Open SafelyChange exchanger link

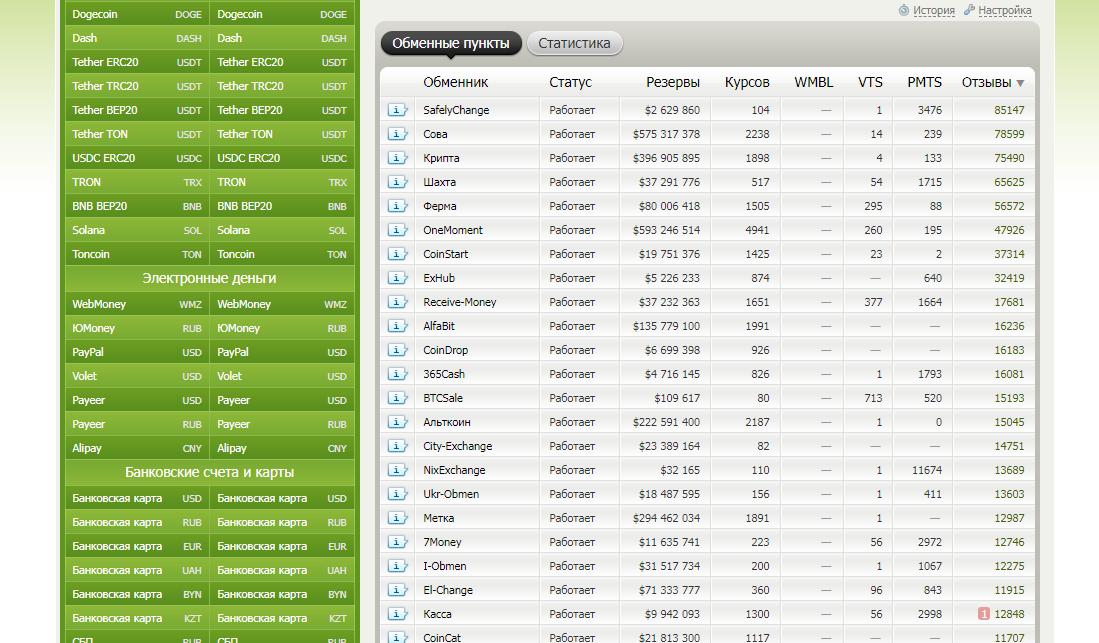coord(456,110)
